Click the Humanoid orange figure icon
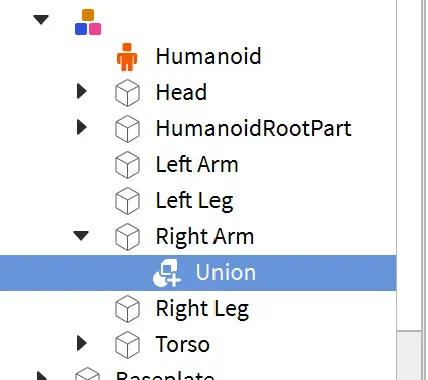 (x=127, y=57)
